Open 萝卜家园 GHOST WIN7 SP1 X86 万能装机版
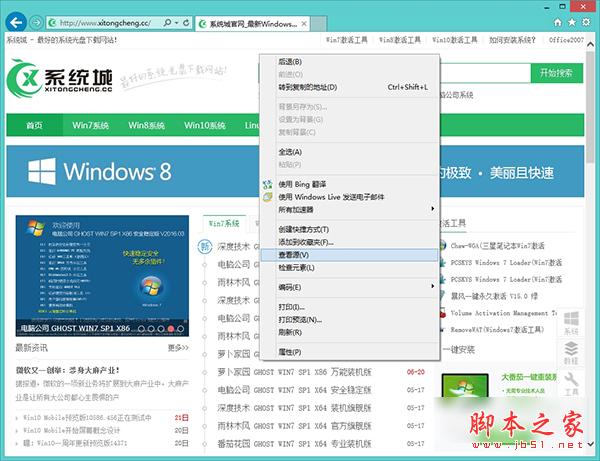The width and height of the screenshot is (600, 461). [x=294, y=372]
